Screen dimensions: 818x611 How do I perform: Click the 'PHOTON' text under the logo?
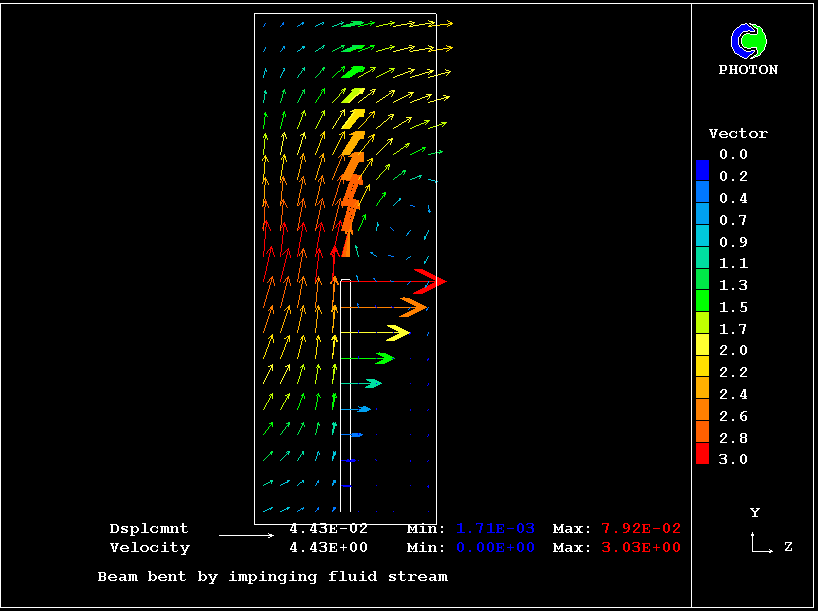[x=748, y=70]
